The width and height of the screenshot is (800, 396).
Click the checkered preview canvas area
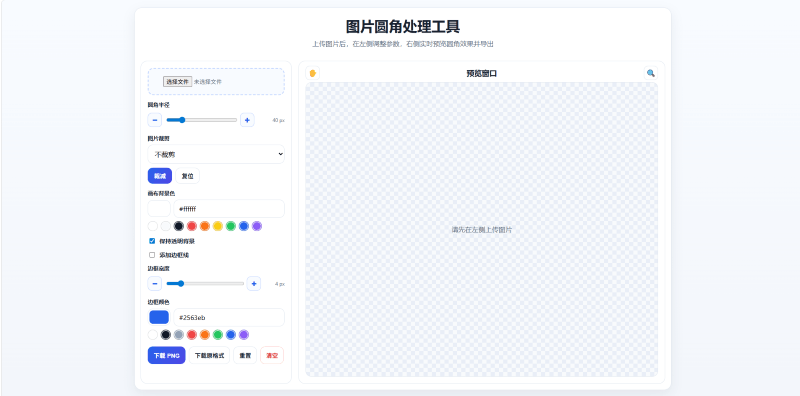click(482, 230)
